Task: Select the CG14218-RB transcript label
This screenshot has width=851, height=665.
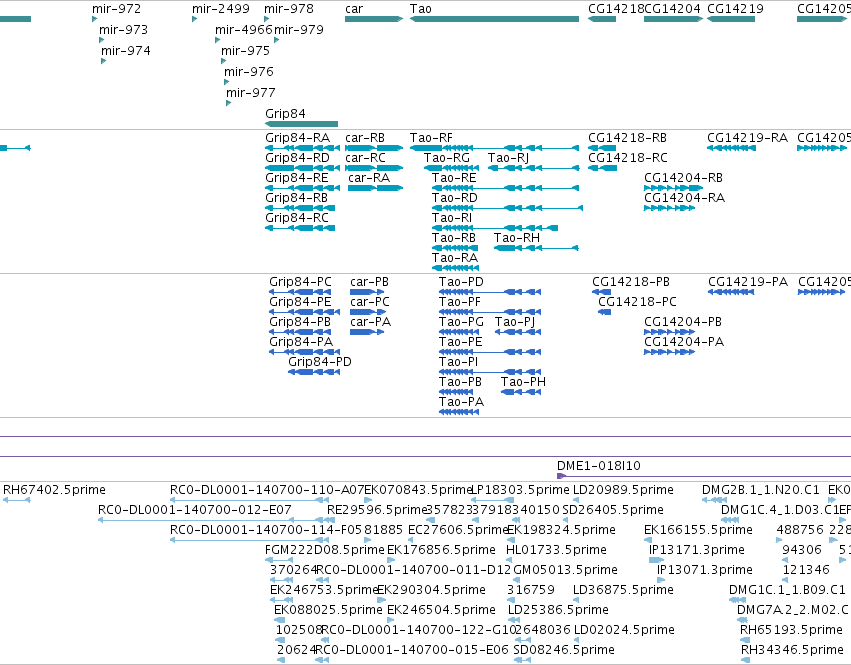Action: pos(627,138)
